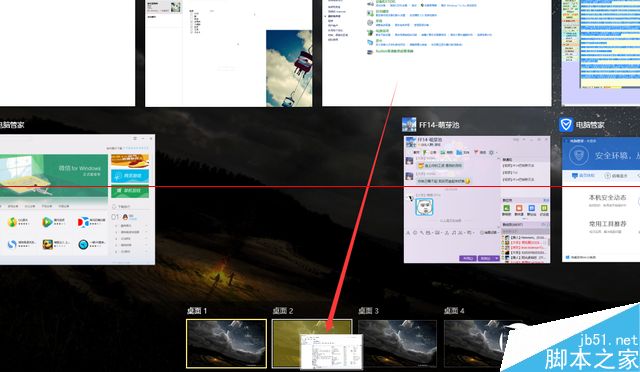Viewport: 640px width, 372px height.
Task: Open the dark blue circular app icon
Action: tap(83, 244)
